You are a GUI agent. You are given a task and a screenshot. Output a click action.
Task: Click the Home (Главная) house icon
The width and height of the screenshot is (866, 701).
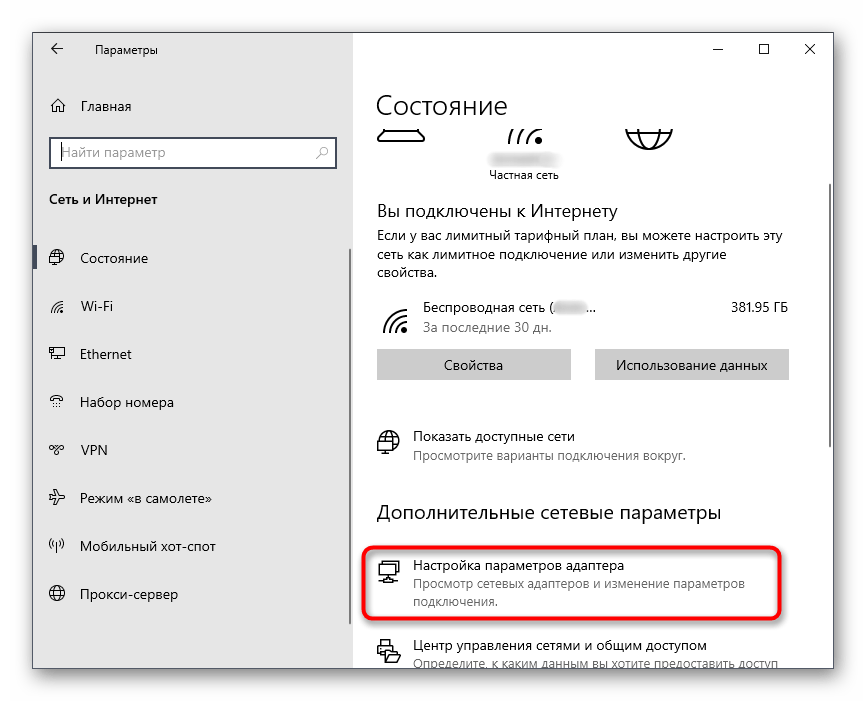point(58,106)
